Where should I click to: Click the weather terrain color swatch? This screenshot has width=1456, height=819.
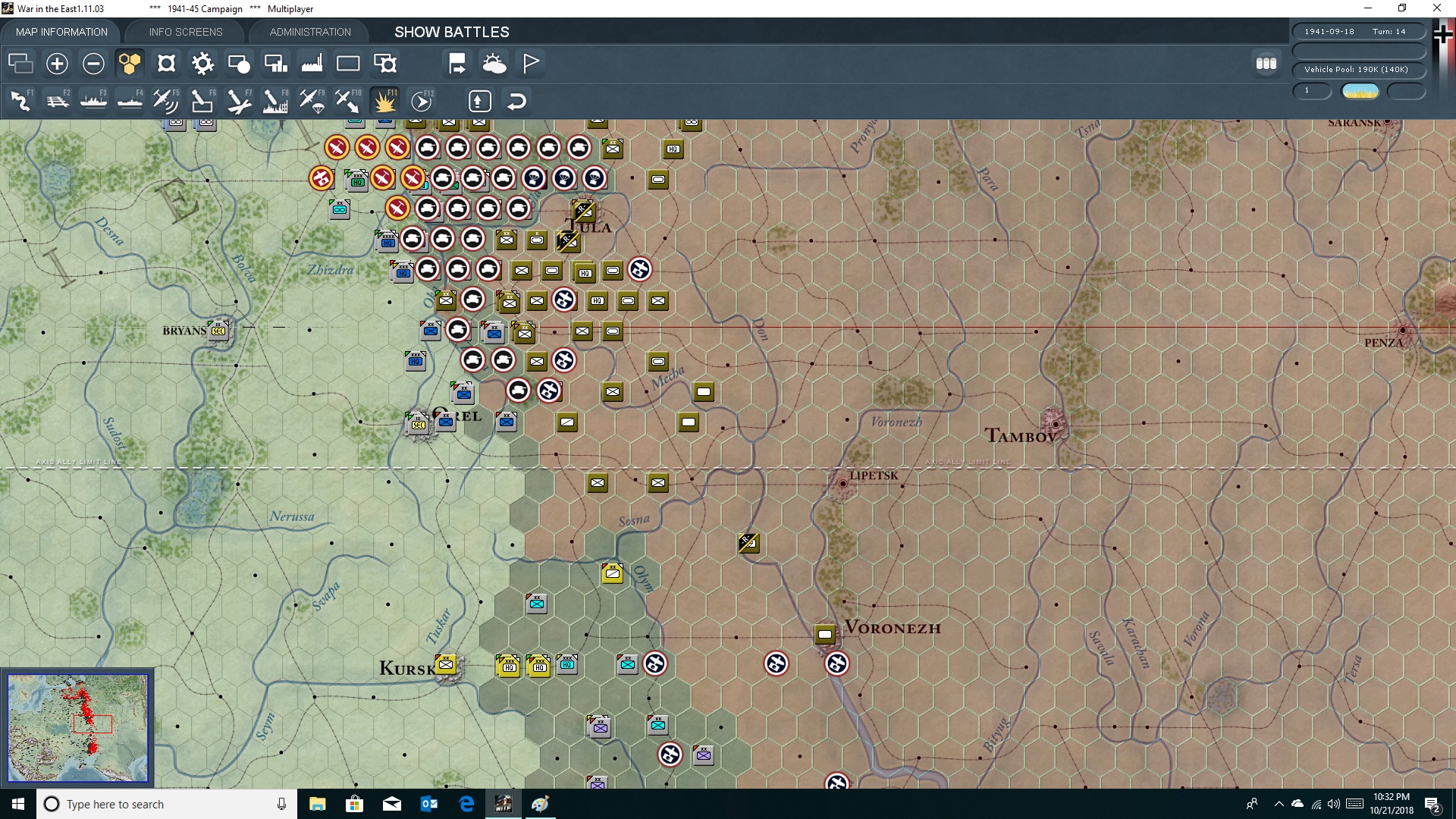(x=1360, y=90)
